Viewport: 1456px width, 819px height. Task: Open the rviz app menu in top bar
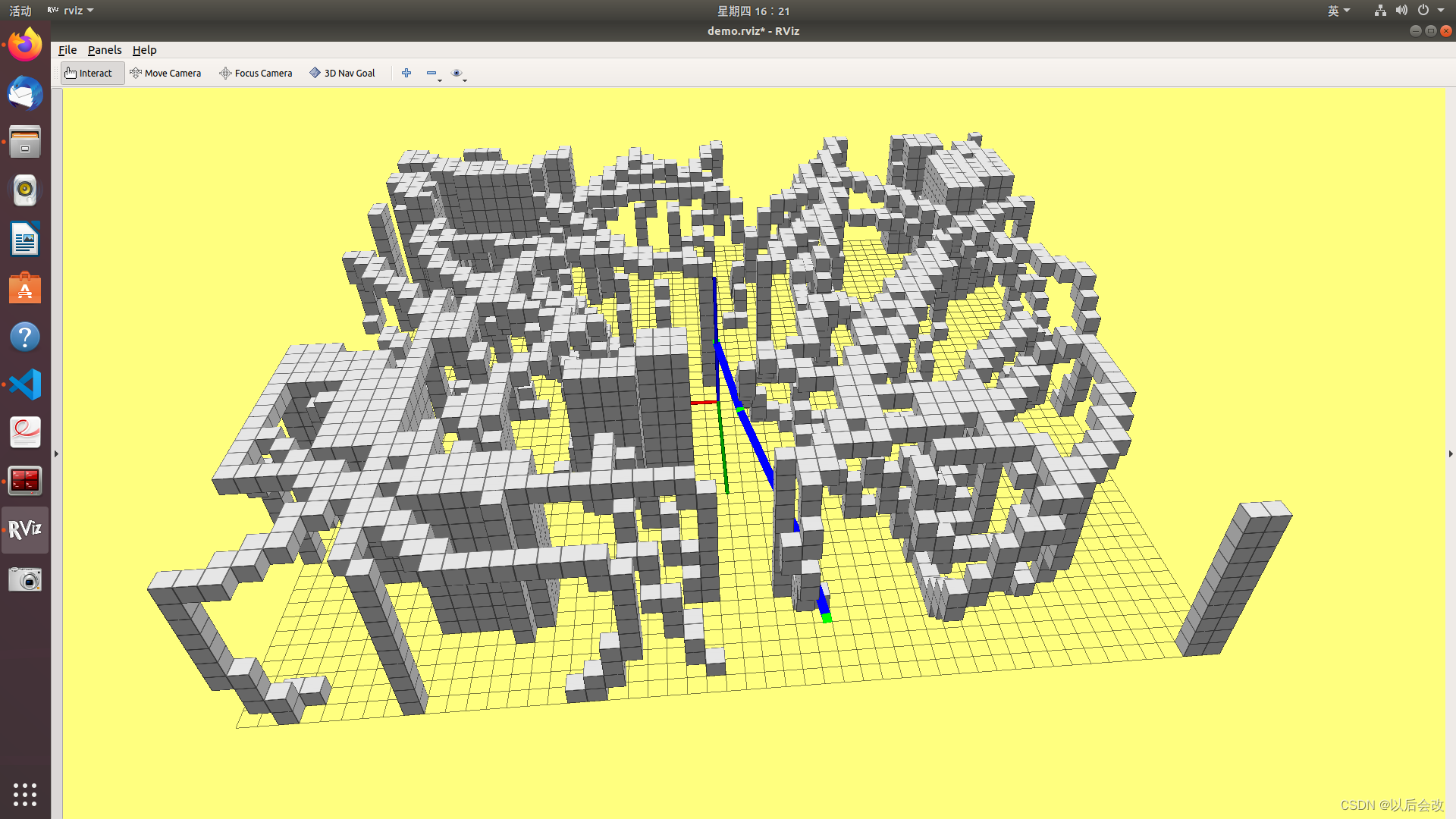(x=71, y=11)
